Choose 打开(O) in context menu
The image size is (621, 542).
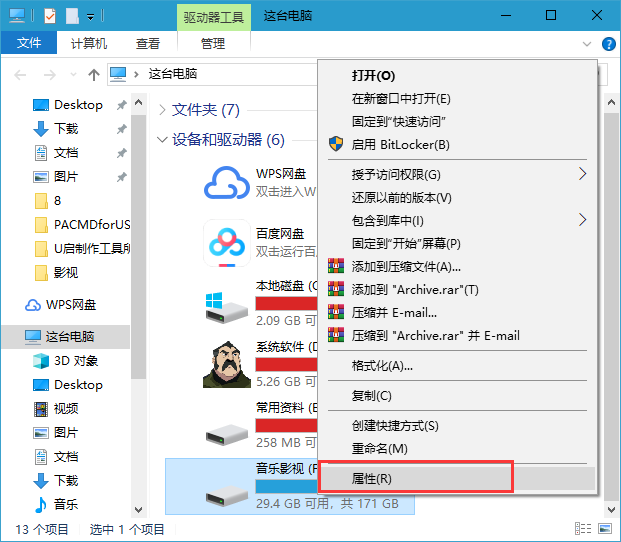point(373,76)
